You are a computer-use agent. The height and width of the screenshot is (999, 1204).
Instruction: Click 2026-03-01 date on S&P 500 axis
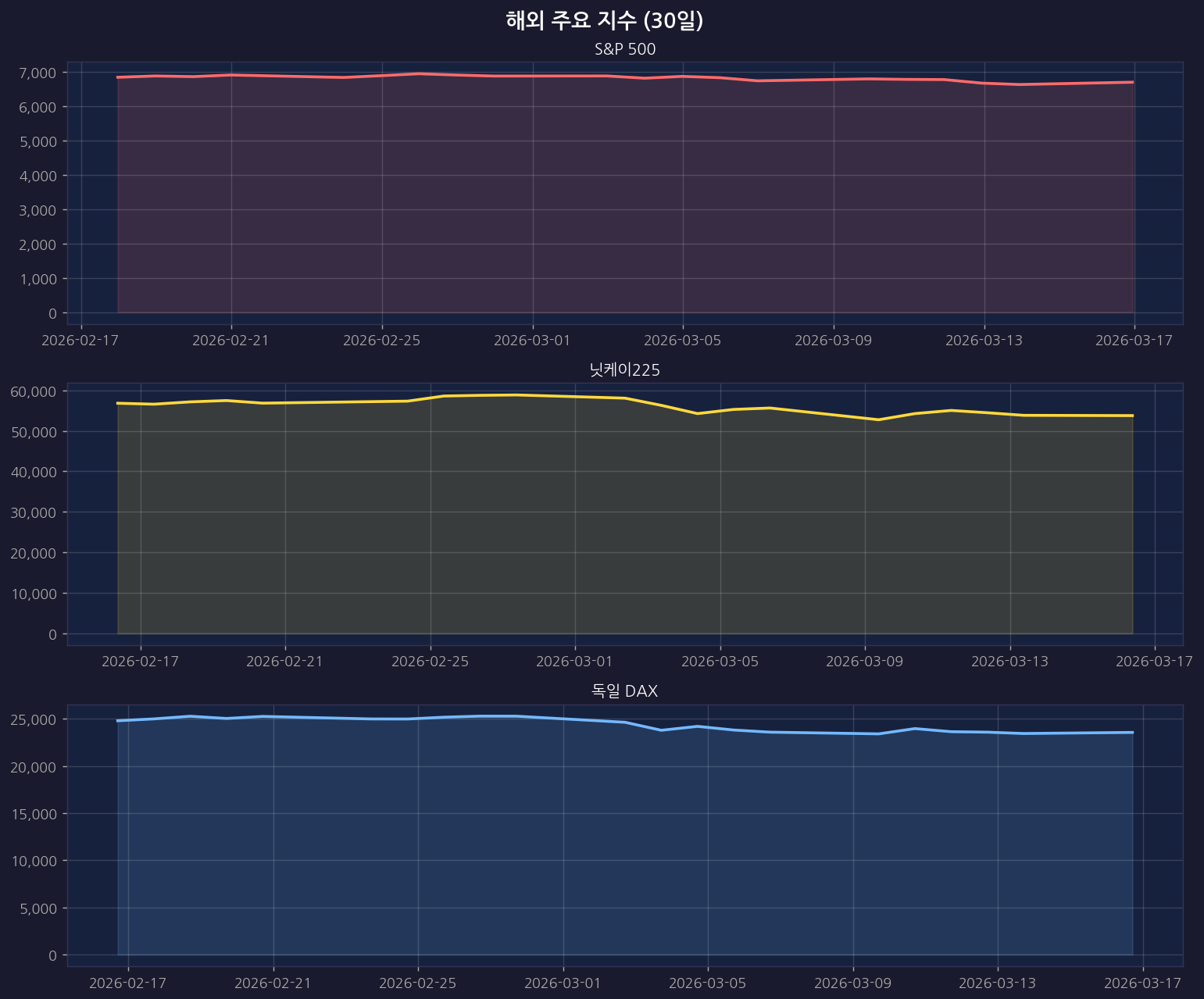pyautogui.click(x=532, y=340)
